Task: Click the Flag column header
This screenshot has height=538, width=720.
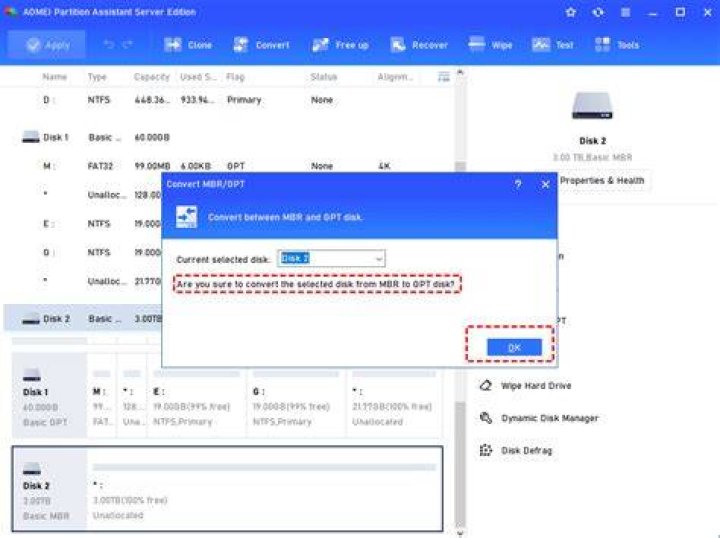Action: pyautogui.click(x=235, y=77)
